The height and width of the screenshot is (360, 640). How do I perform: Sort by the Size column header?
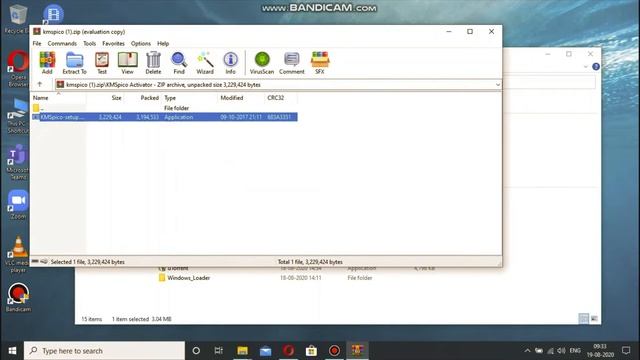(x=105, y=98)
